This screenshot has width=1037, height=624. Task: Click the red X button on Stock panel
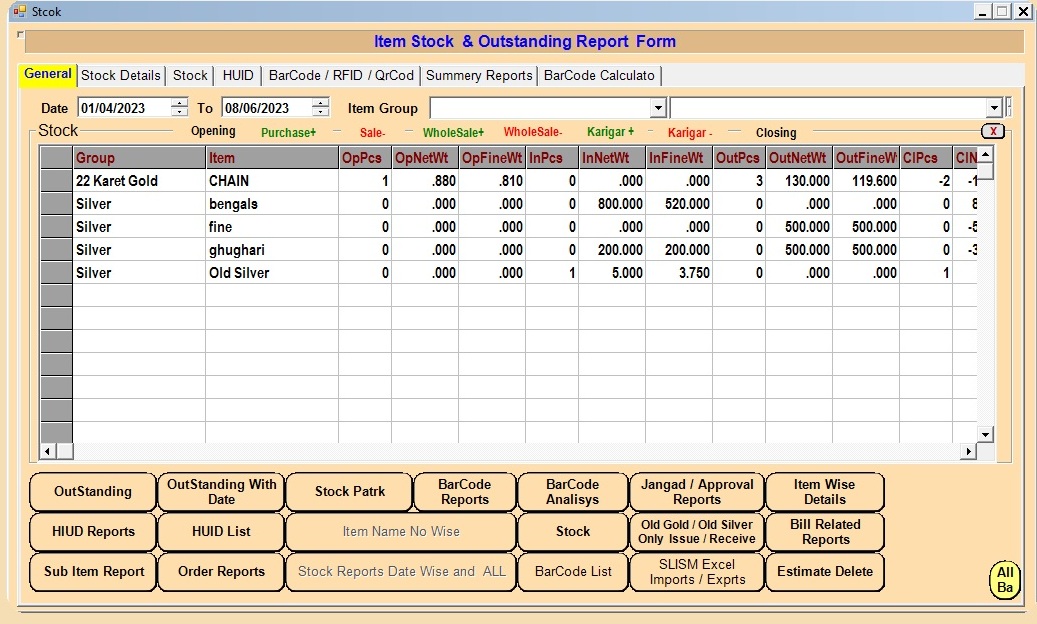(x=992, y=131)
